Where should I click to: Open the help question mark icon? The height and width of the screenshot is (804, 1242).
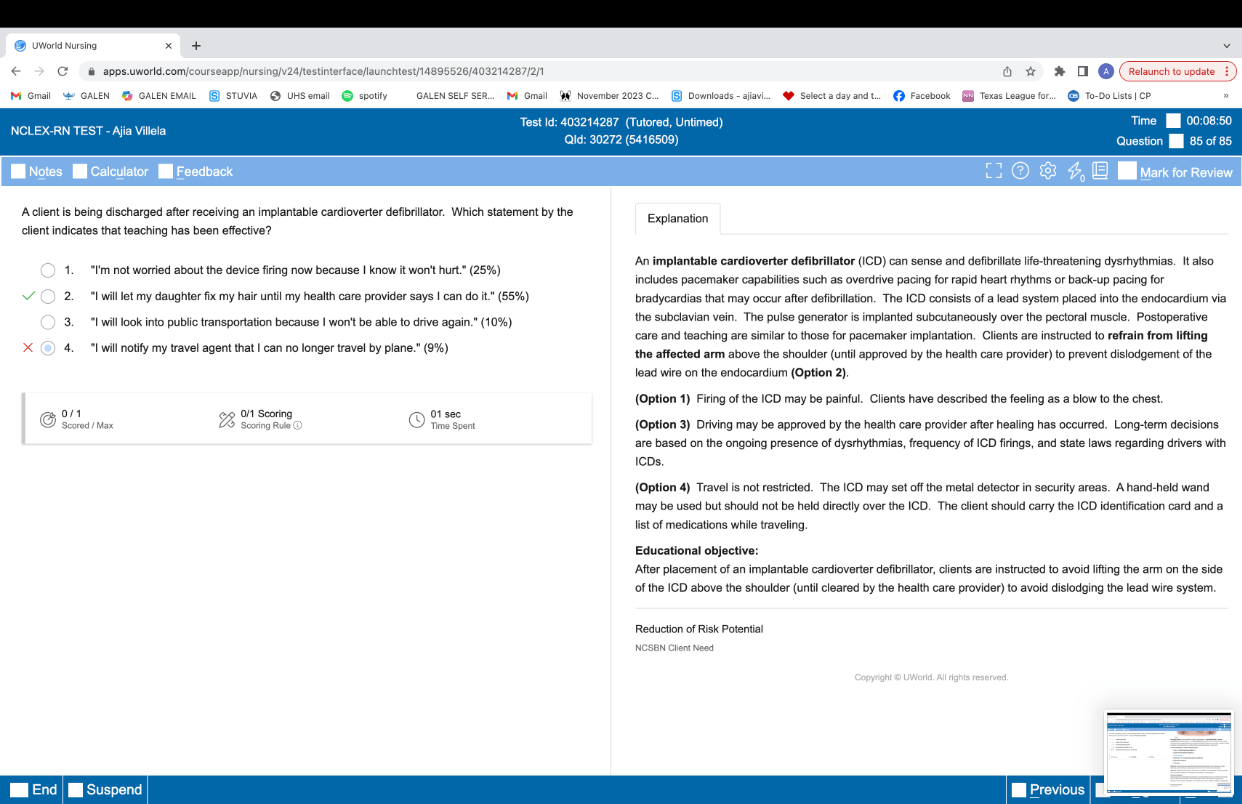[x=1020, y=171]
